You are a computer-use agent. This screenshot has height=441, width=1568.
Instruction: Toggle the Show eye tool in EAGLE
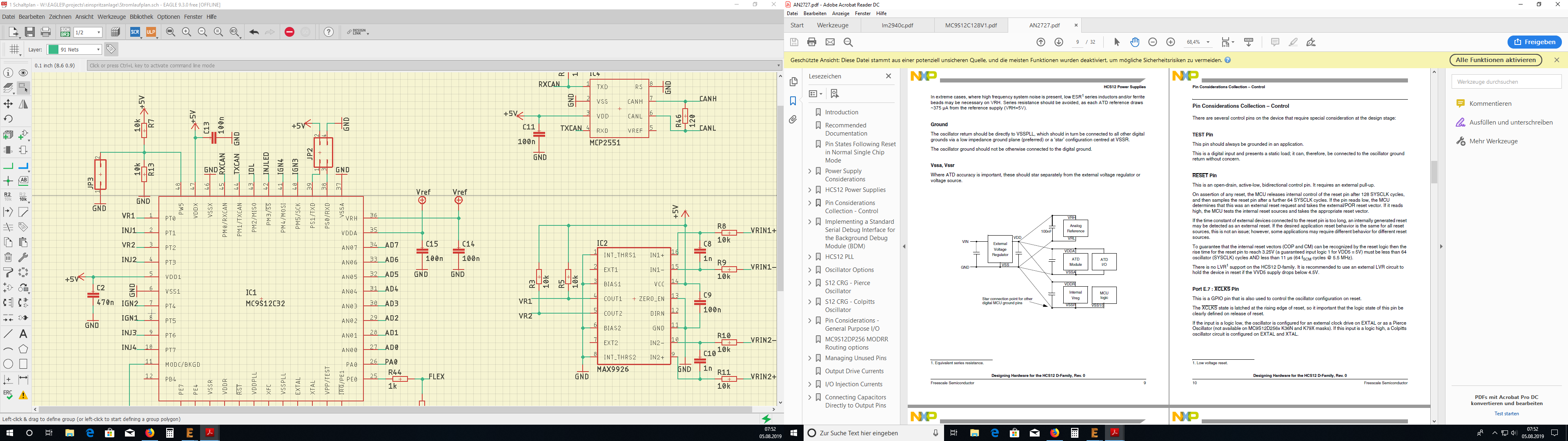pyautogui.click(x=23, y=73)
